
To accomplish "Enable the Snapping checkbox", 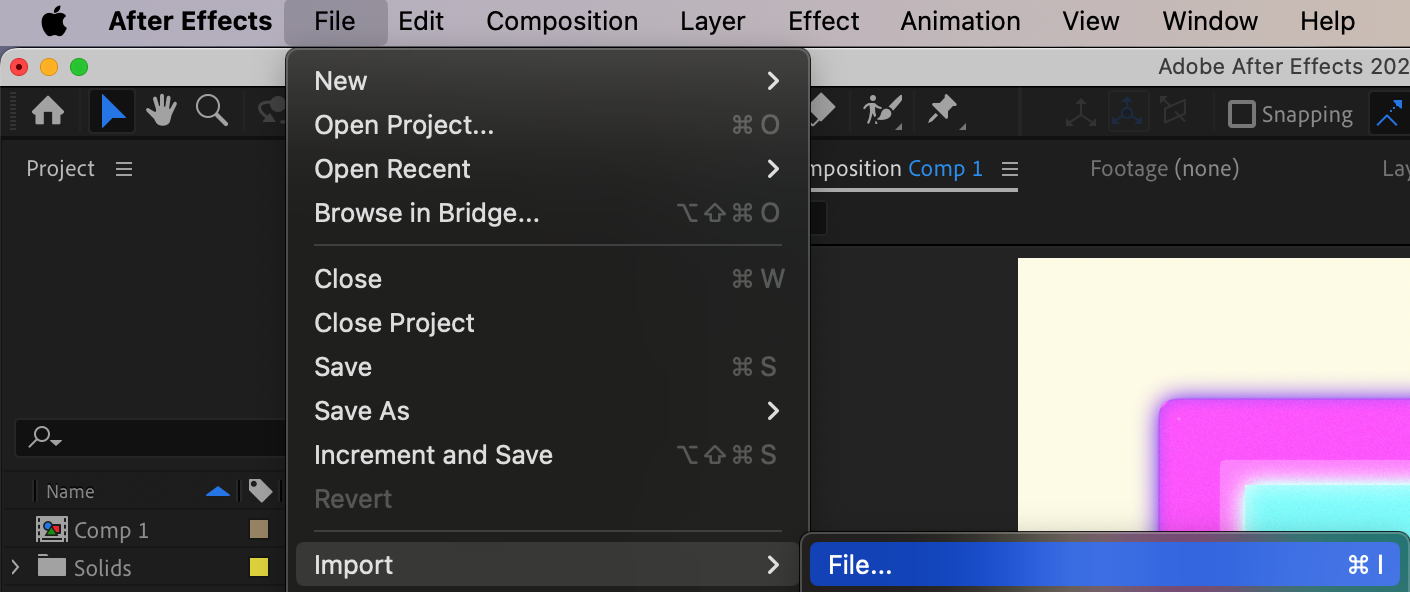I will (1241, 114).
